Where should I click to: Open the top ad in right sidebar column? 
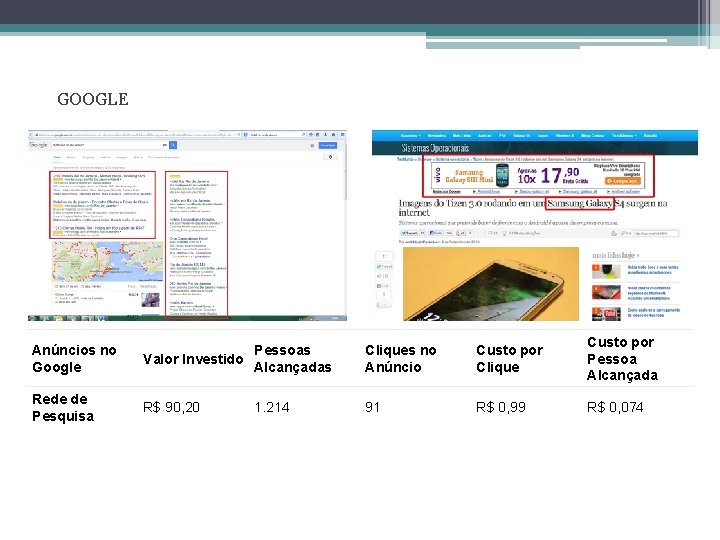tap(190, 181)
